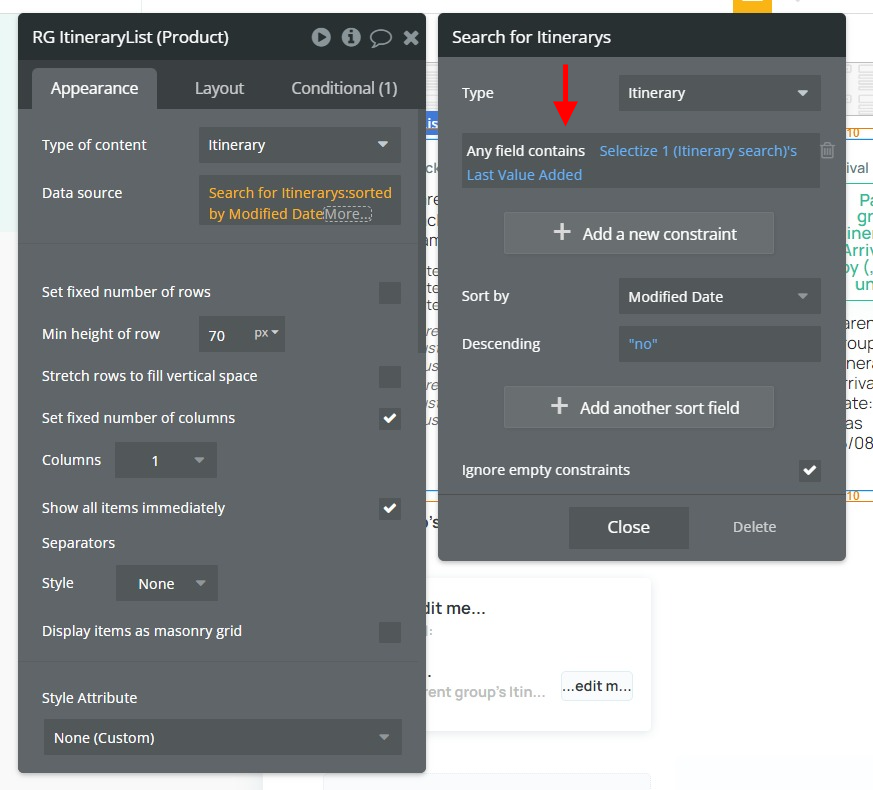
Task: Uncheck Set fixed number of columns
Action: [x=390, y=418]
